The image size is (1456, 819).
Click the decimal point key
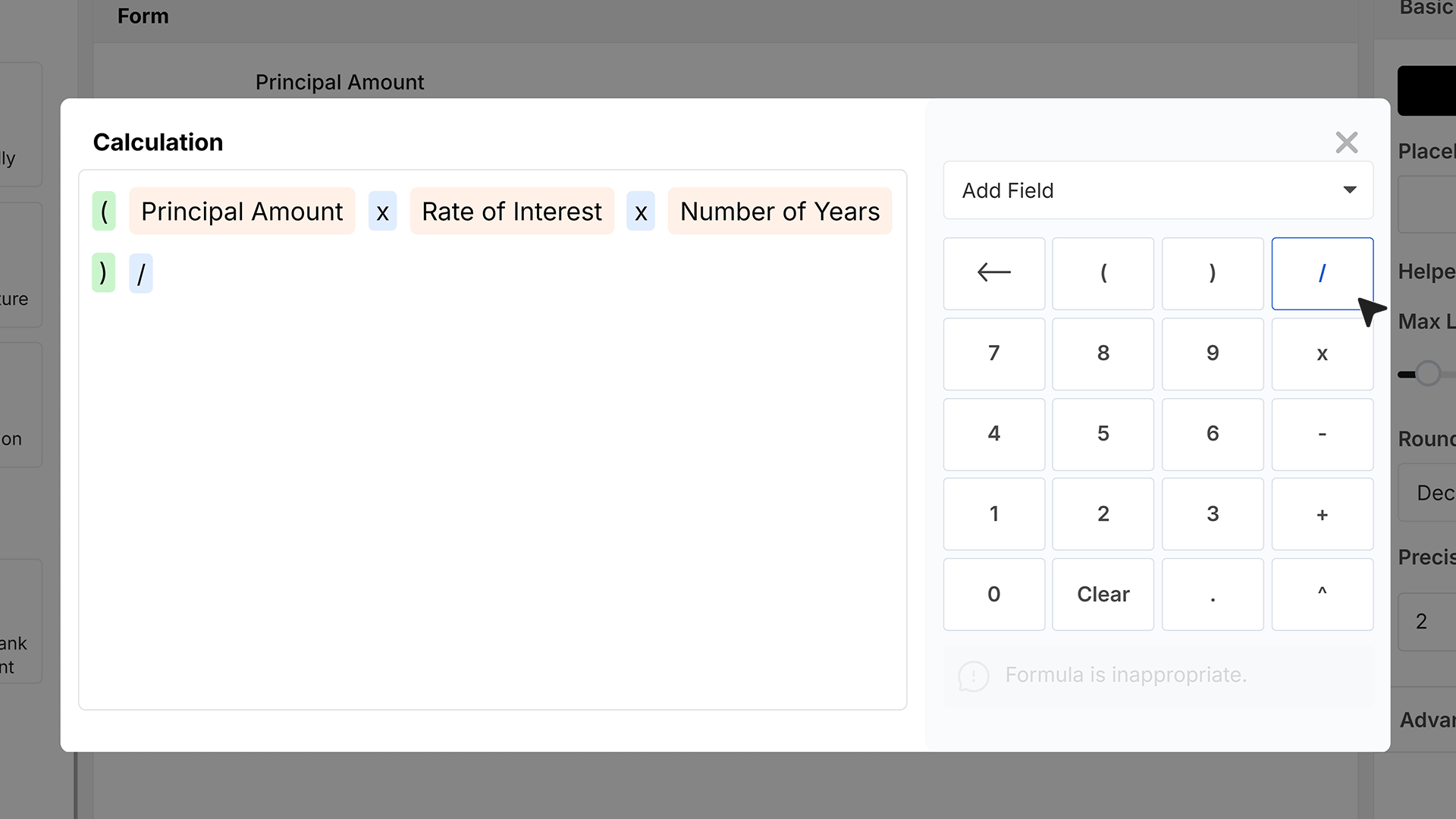1213,594
